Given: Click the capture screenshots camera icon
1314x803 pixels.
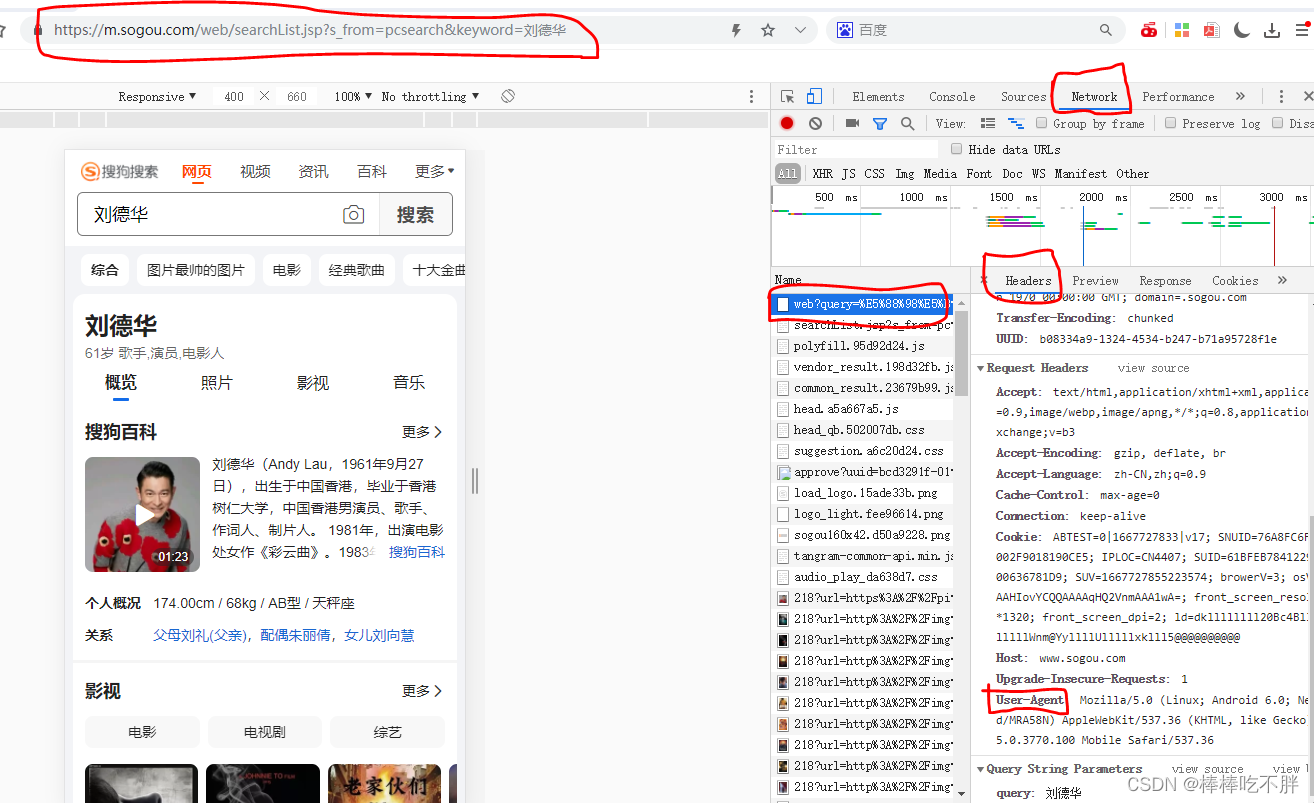Looking at the screenshot, I should pyautogui.click(x=852, y=123).
